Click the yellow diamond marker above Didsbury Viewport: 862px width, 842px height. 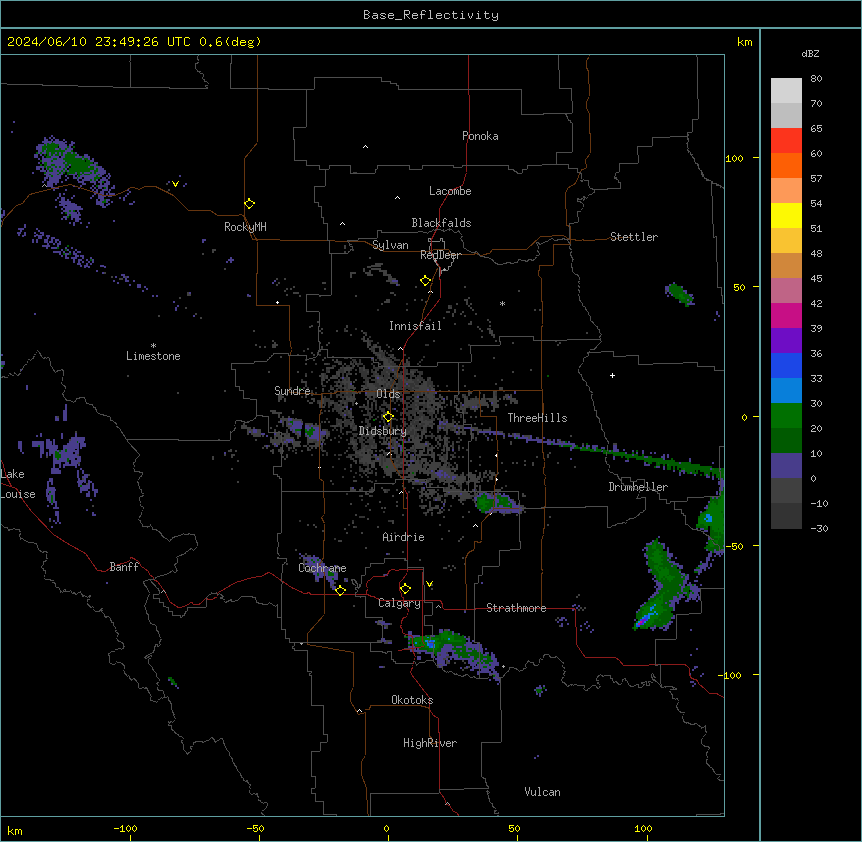coord(388,417)
